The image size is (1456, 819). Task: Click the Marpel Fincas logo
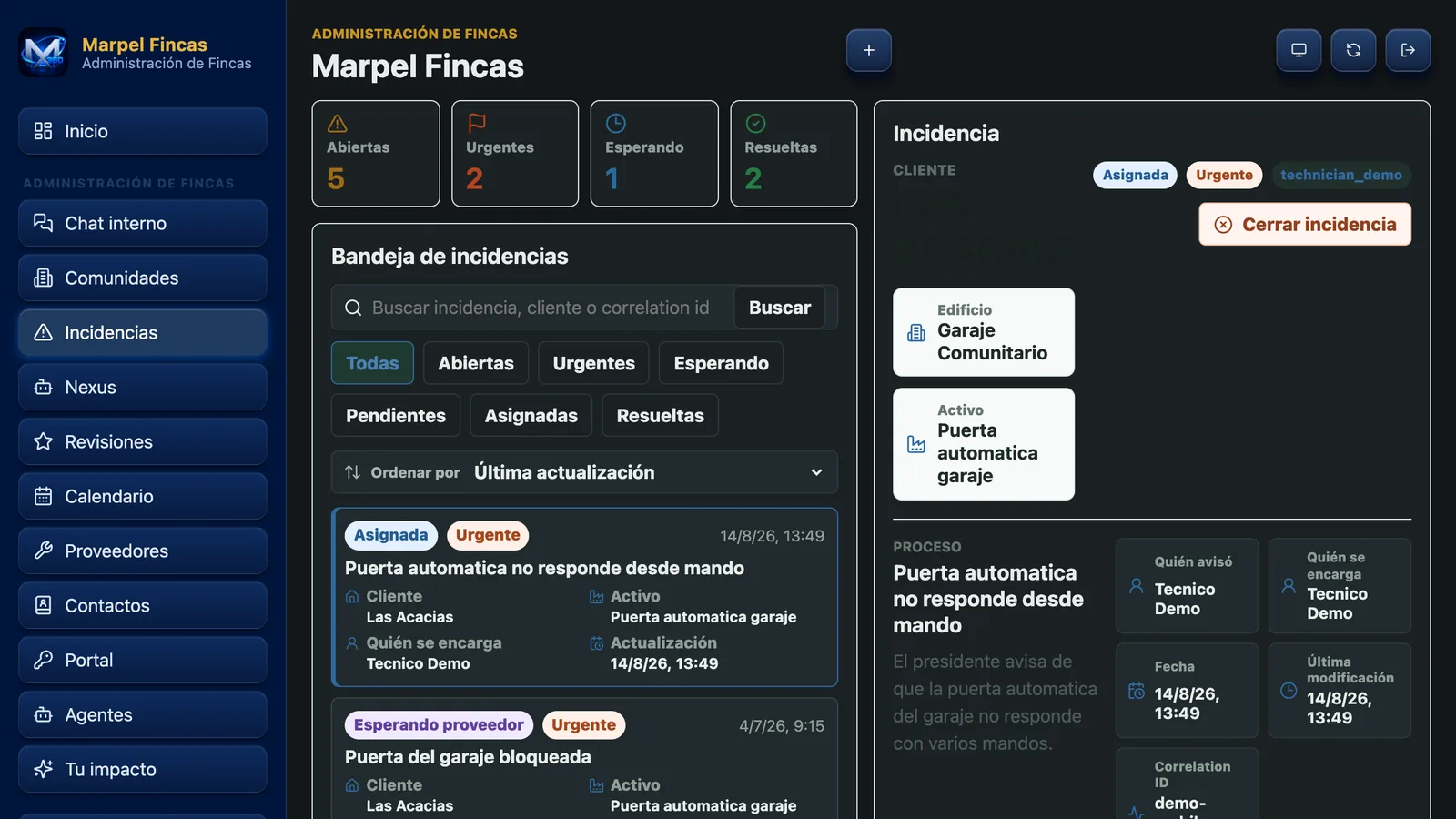point(43,53)
